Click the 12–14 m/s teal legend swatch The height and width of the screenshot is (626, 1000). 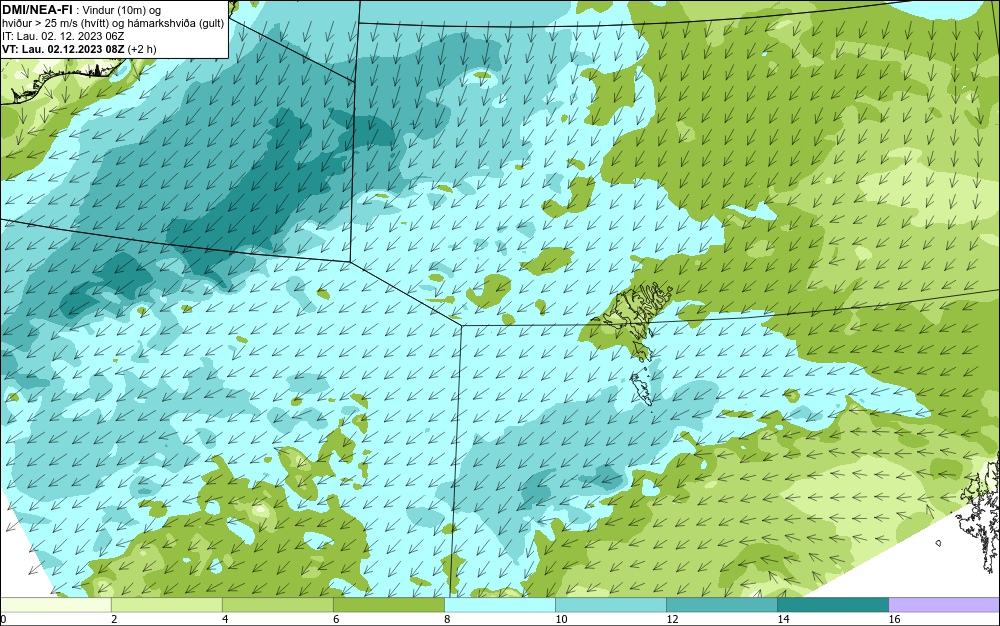tap(721, 604)
